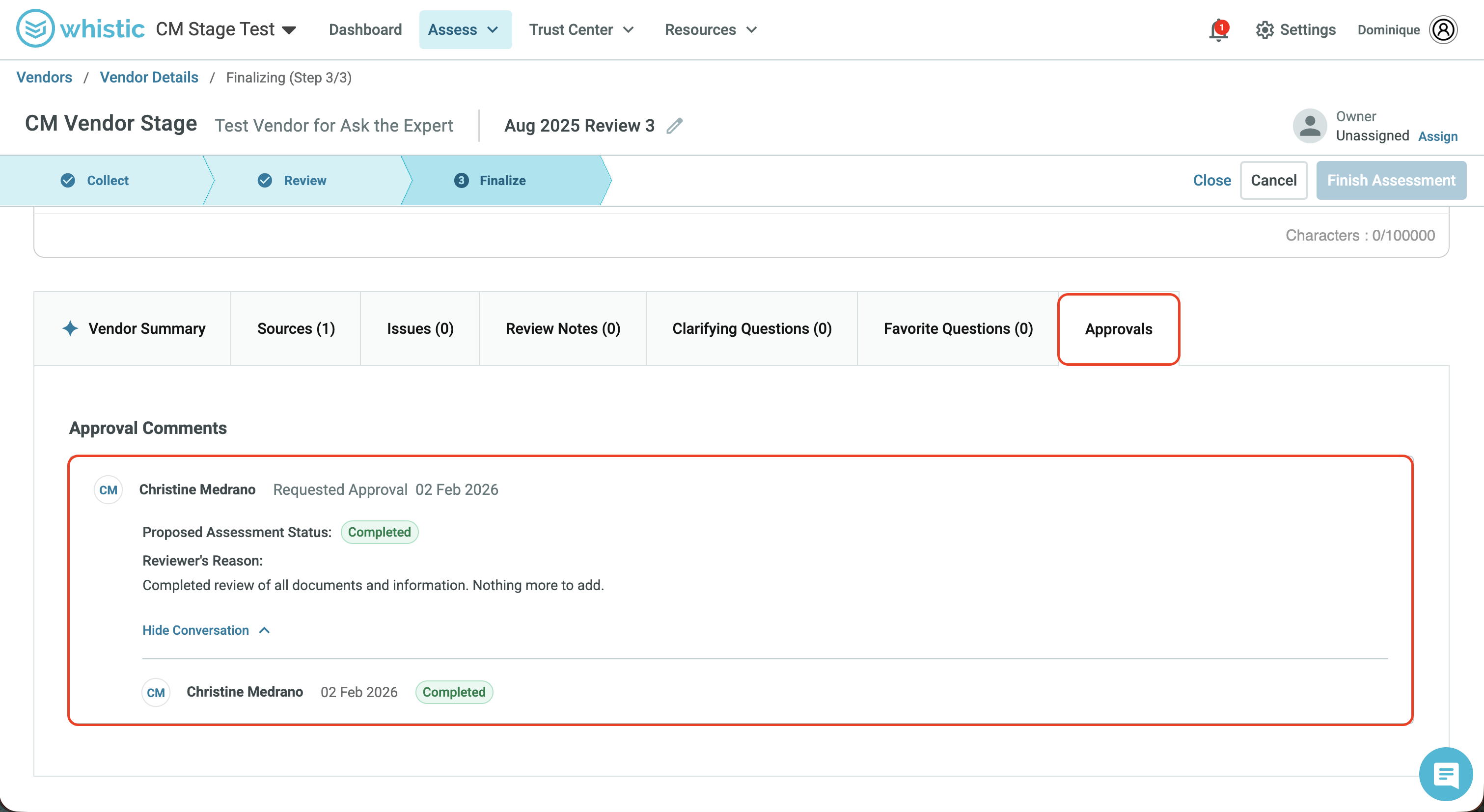Open the Sources (1) tab
This screenshot has width=1484, height=812.
point(296,328)
